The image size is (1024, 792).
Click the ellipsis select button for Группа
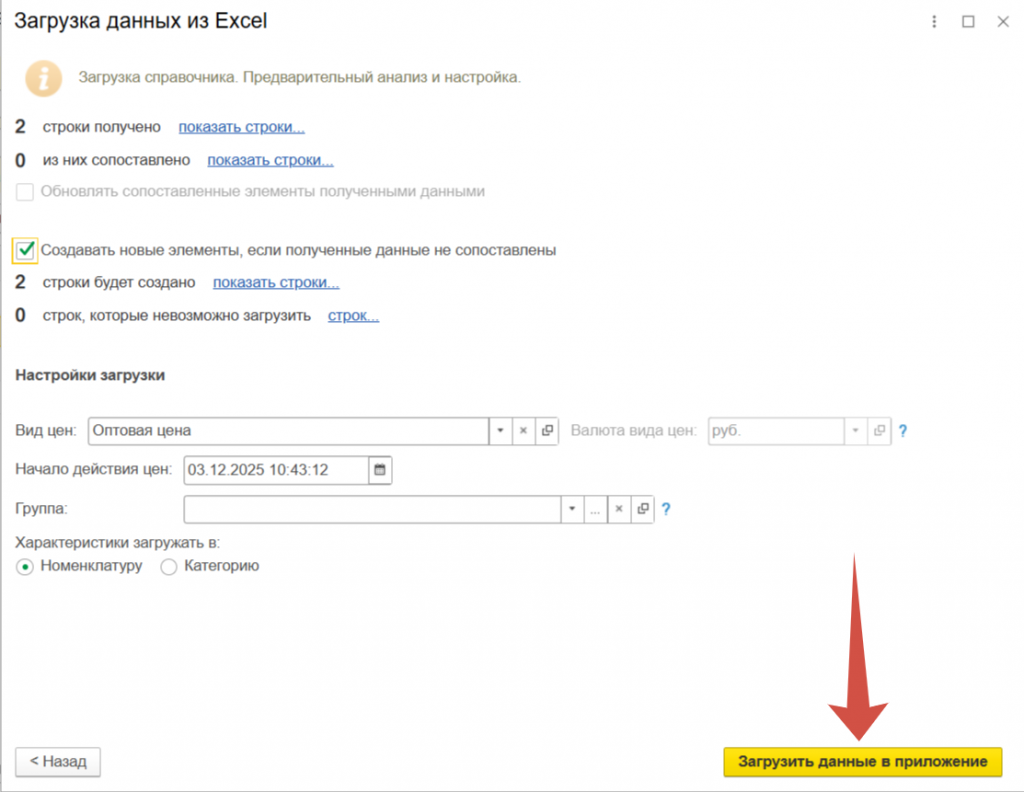(594, 509)
